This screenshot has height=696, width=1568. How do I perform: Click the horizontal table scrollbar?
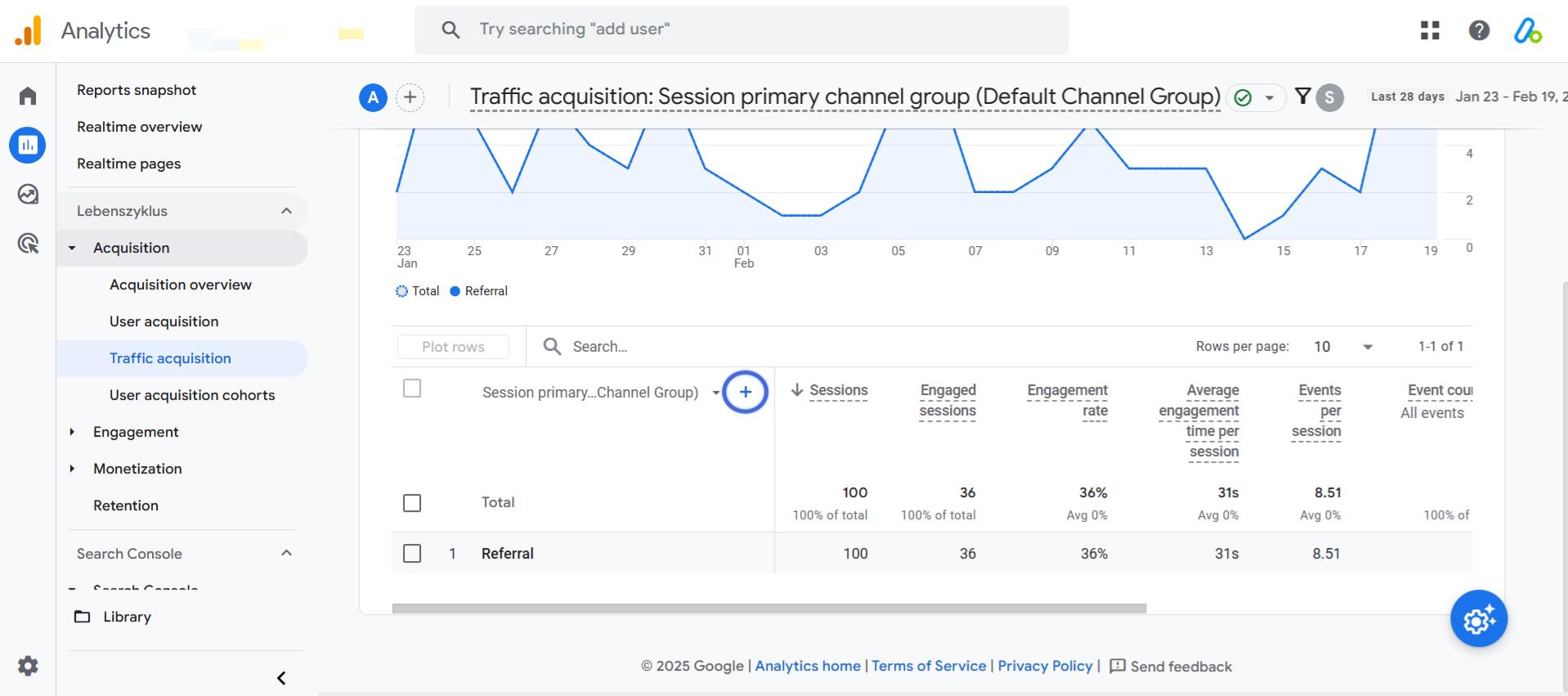point(769,608)
